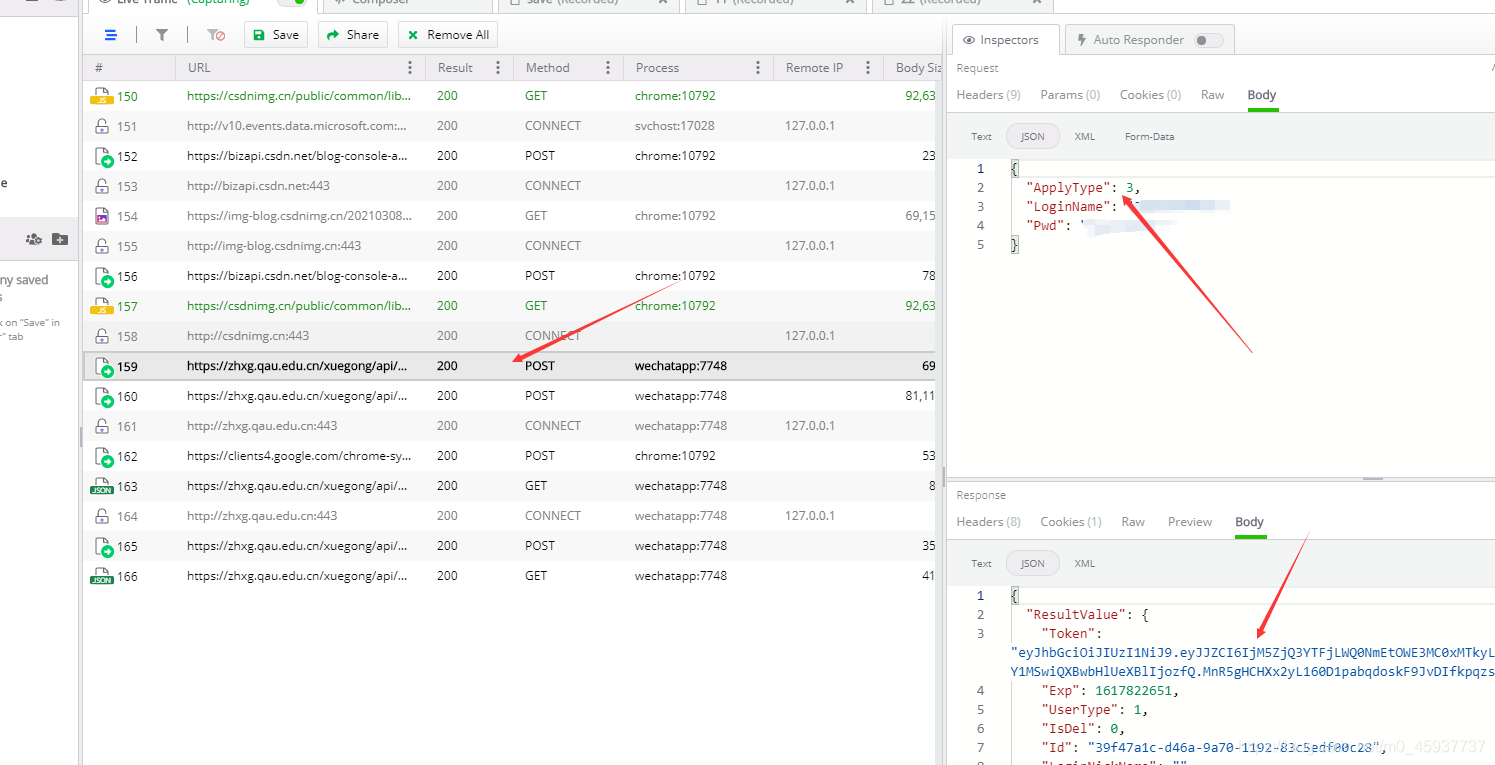Open the URL column options menu
The height and width of the screenshot is (765, 1495).
(410, 68)
